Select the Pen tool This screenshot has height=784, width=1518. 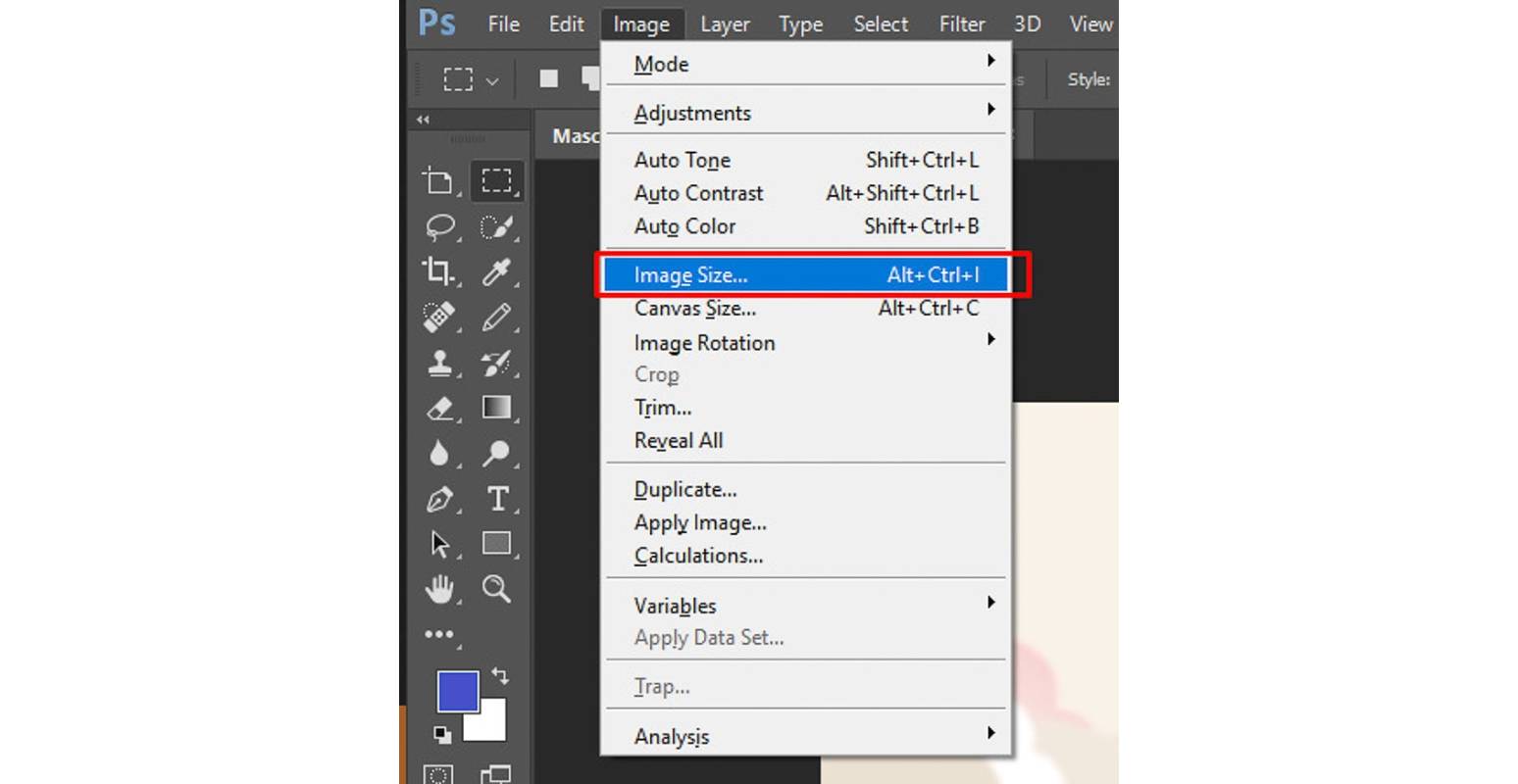click(438, 499)
